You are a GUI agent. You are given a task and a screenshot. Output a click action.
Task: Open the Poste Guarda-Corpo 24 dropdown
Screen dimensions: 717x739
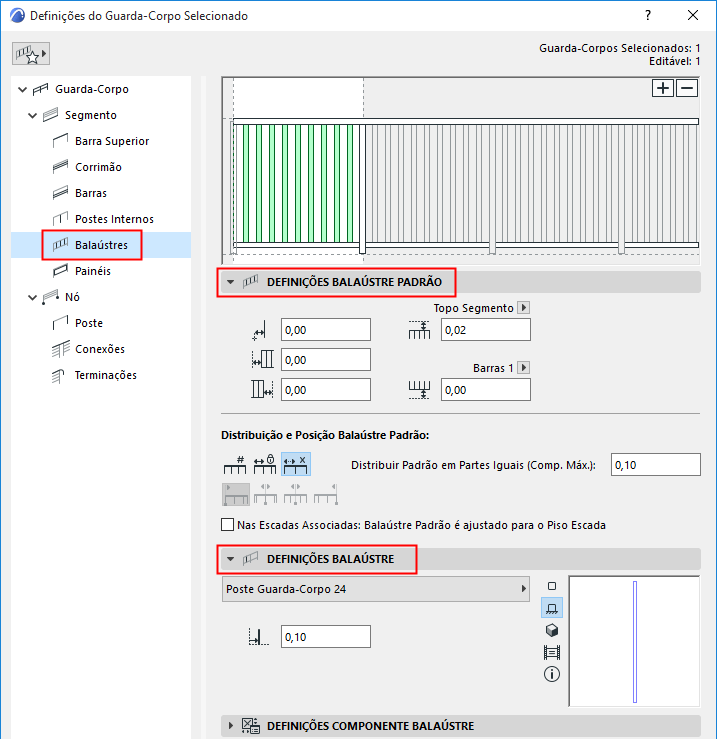(x=375, y=589)
